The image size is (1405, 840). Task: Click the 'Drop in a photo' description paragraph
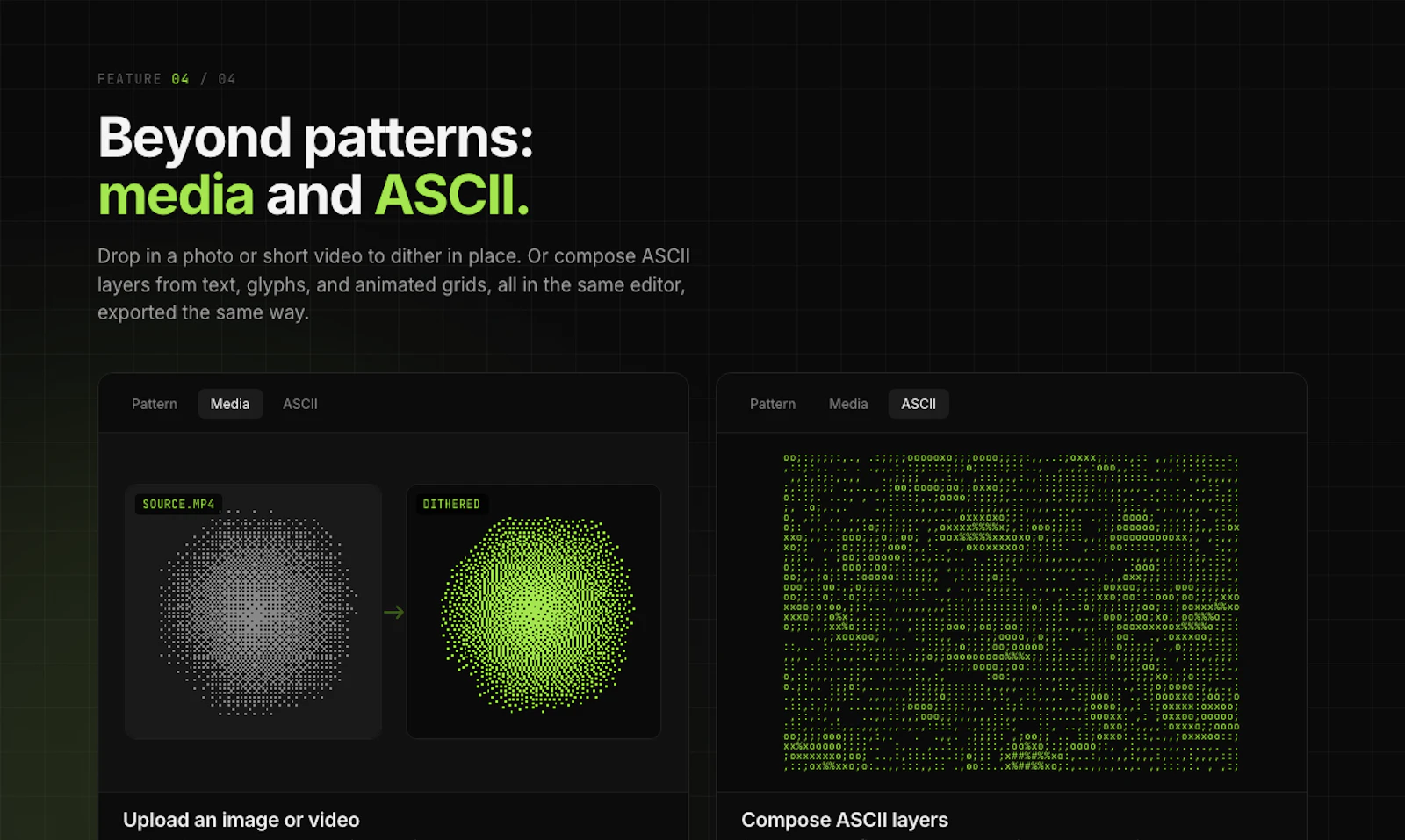point(393,284)
